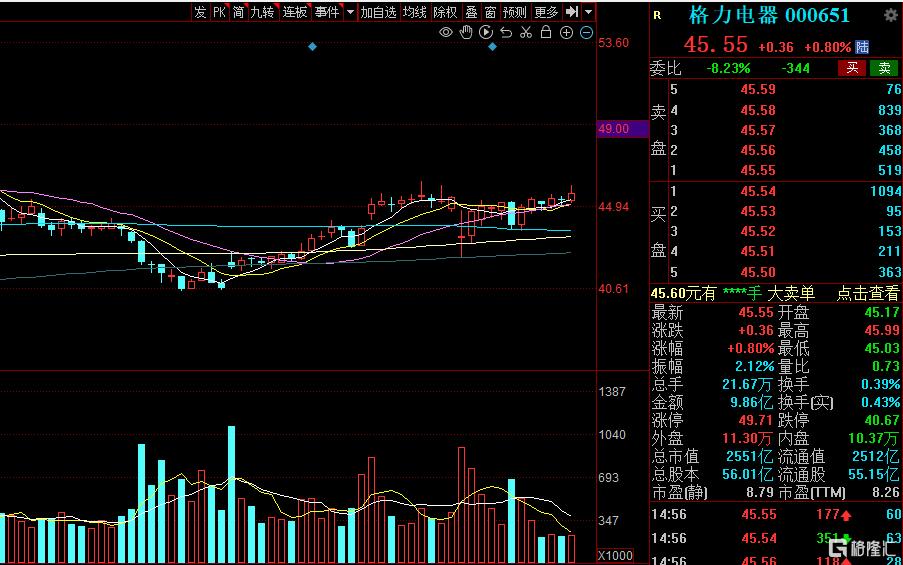Select sell level 3 price 45.57
This screenshot has width=903, height=565.
coord(758,130)
